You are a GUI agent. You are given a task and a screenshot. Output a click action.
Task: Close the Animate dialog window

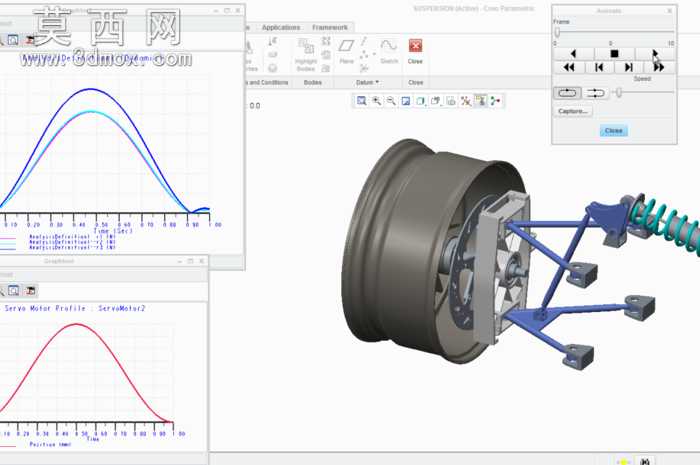(670, 11)
